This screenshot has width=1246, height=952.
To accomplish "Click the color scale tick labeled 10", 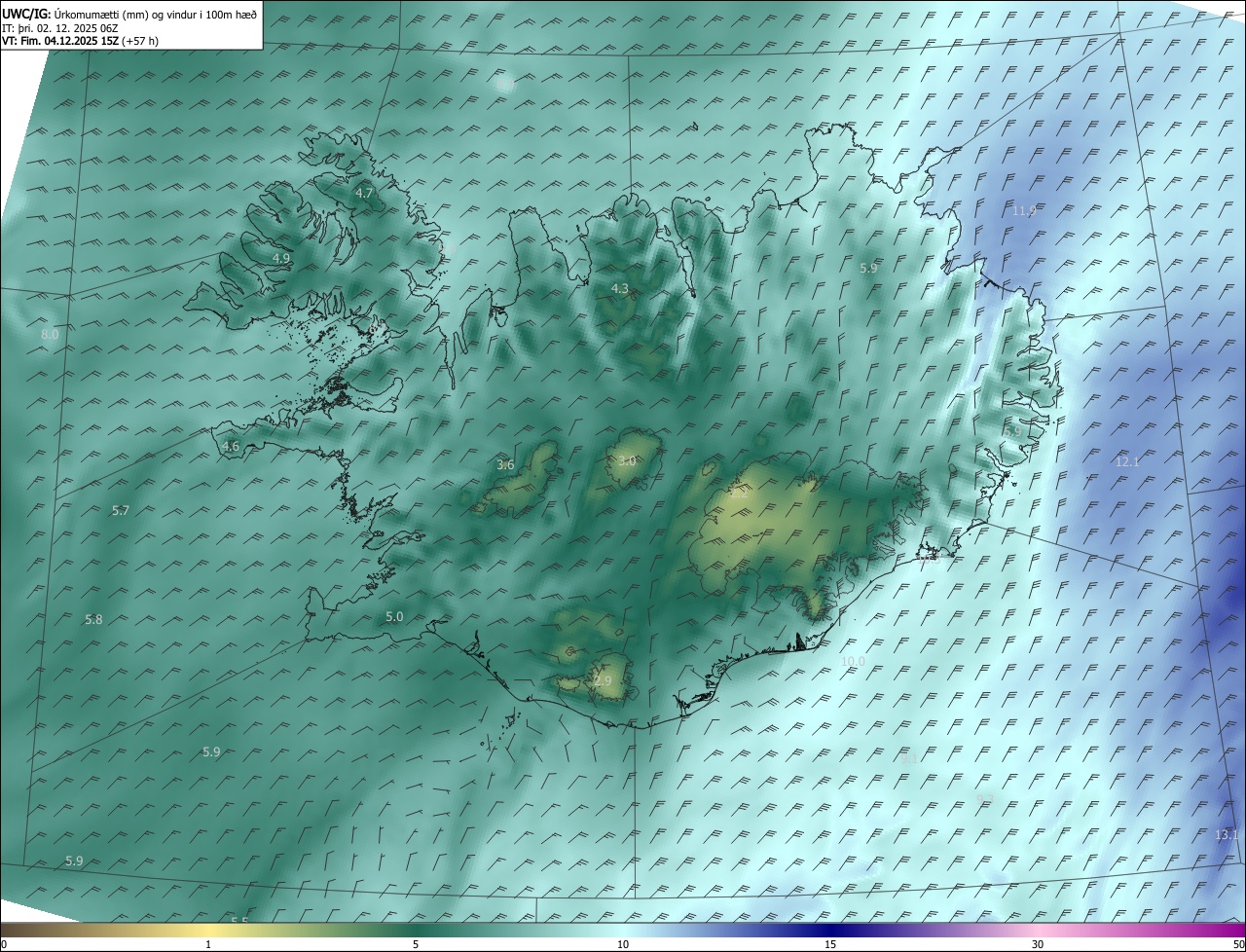I will click(623, 944).
